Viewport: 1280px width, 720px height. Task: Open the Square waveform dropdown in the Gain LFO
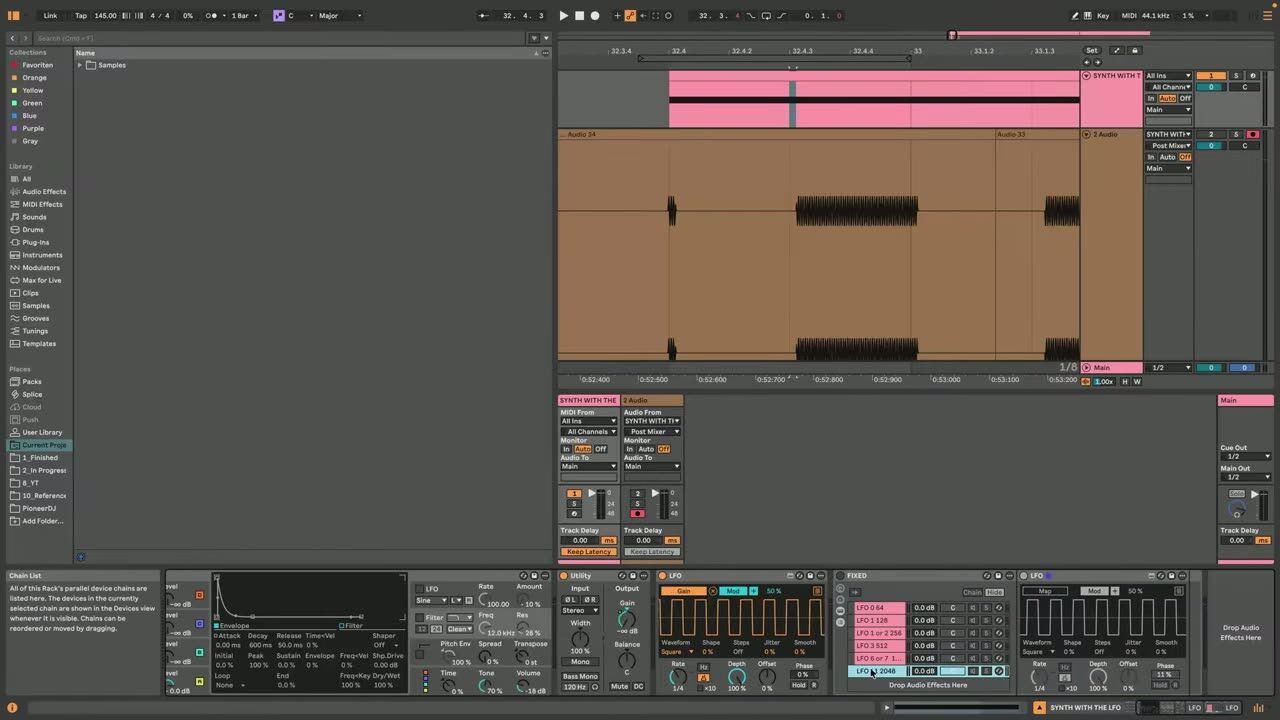point(677,652)
